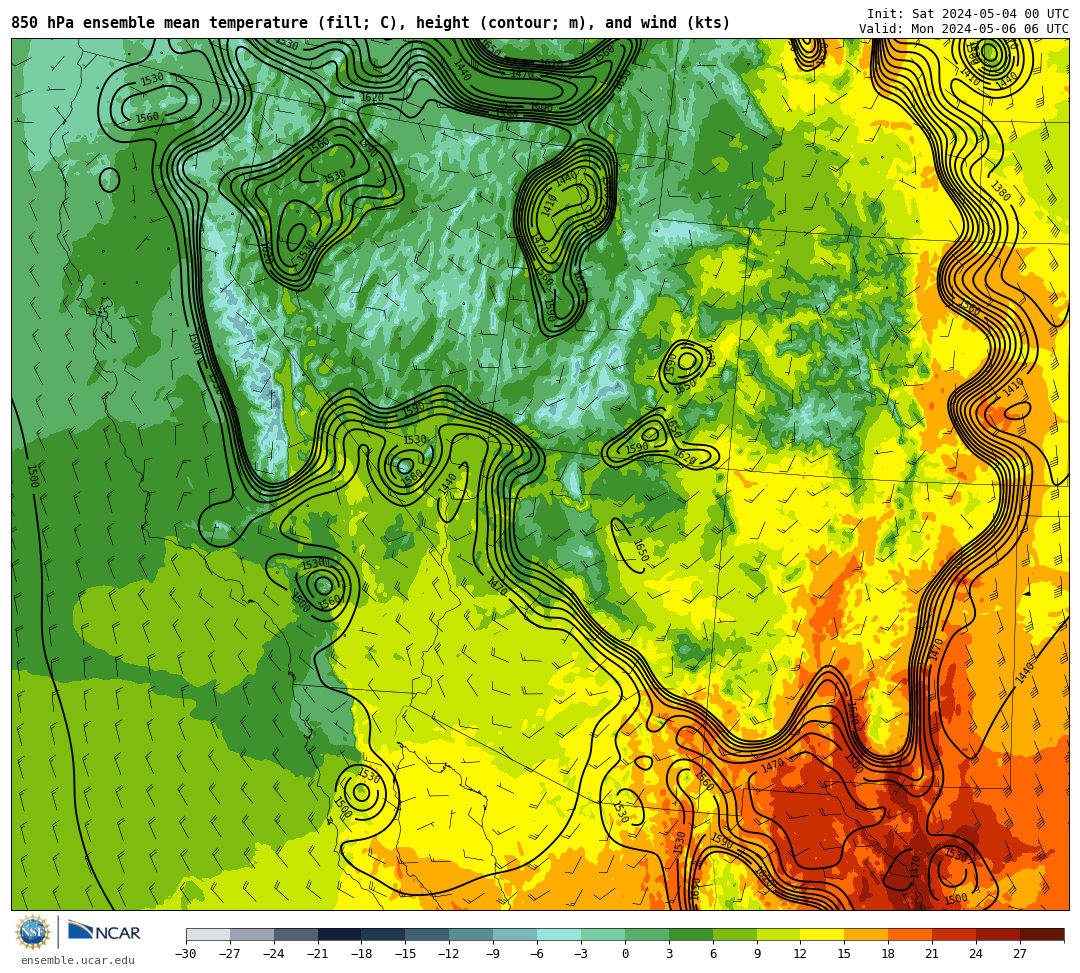Click the legend tick label 21
Image resolution: width=1080 pixels, height=973 pixels.
coord(932,954)
